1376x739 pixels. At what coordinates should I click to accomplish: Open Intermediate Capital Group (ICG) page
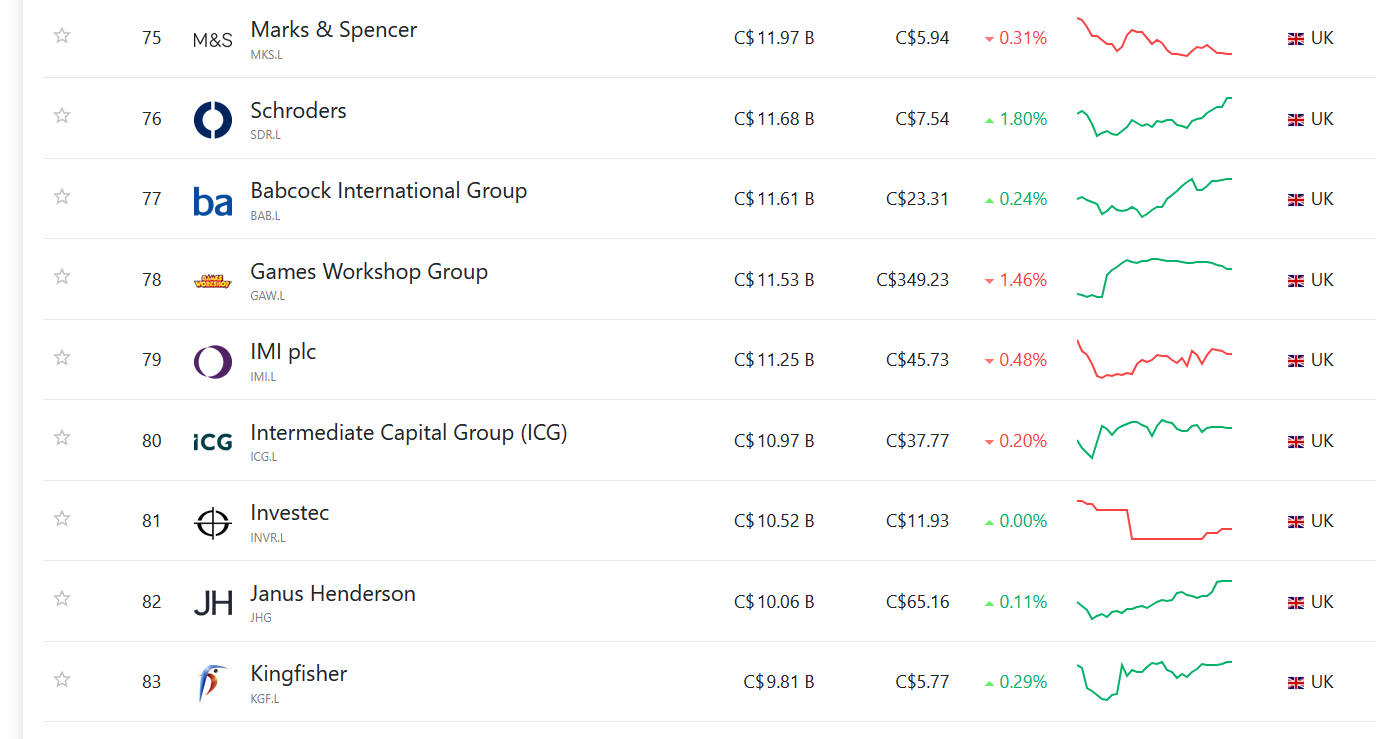pos(409,433)
